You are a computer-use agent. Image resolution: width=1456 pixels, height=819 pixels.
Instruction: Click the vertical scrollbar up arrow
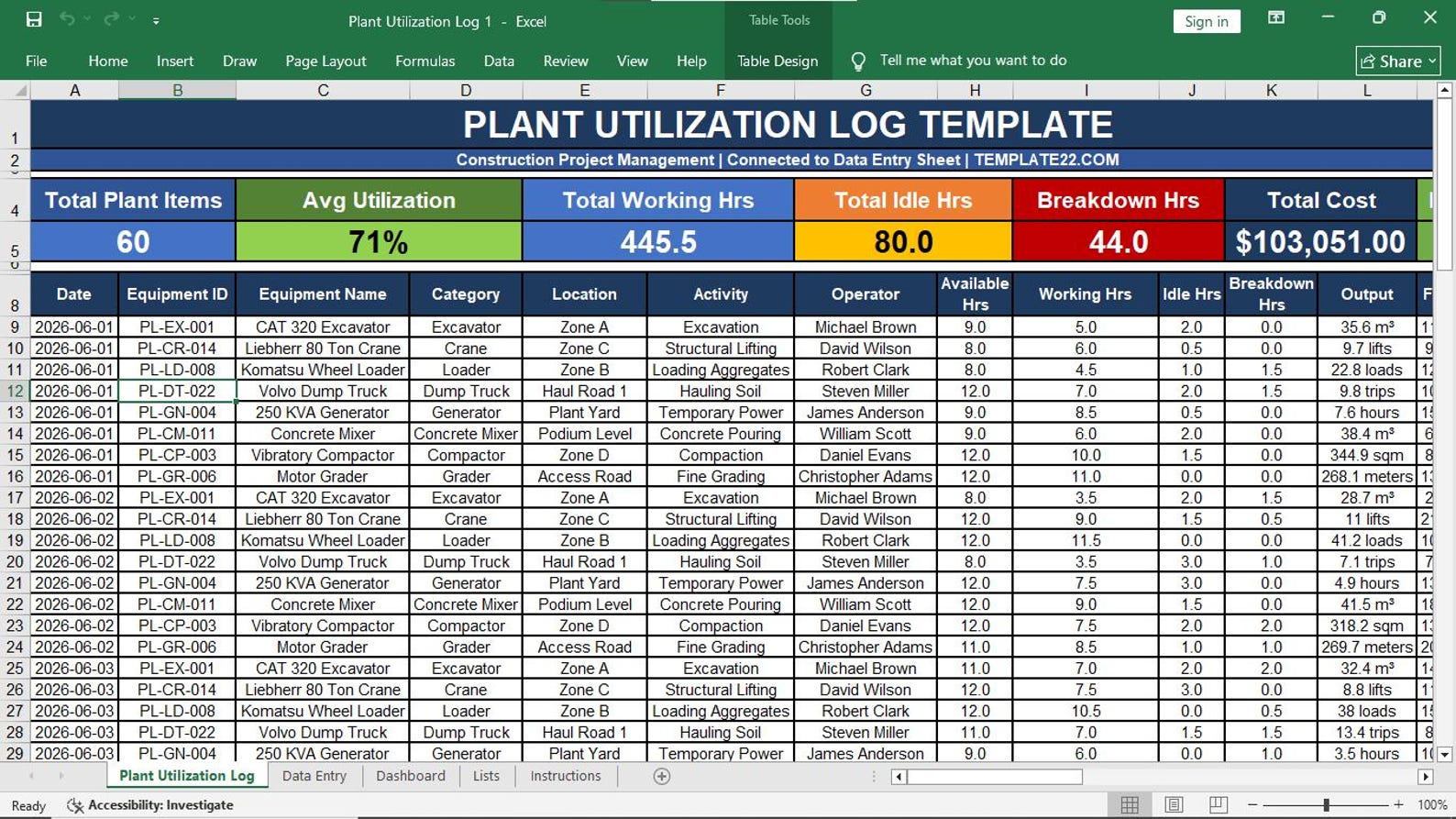pyautogui.click(x=1444, y=90)
